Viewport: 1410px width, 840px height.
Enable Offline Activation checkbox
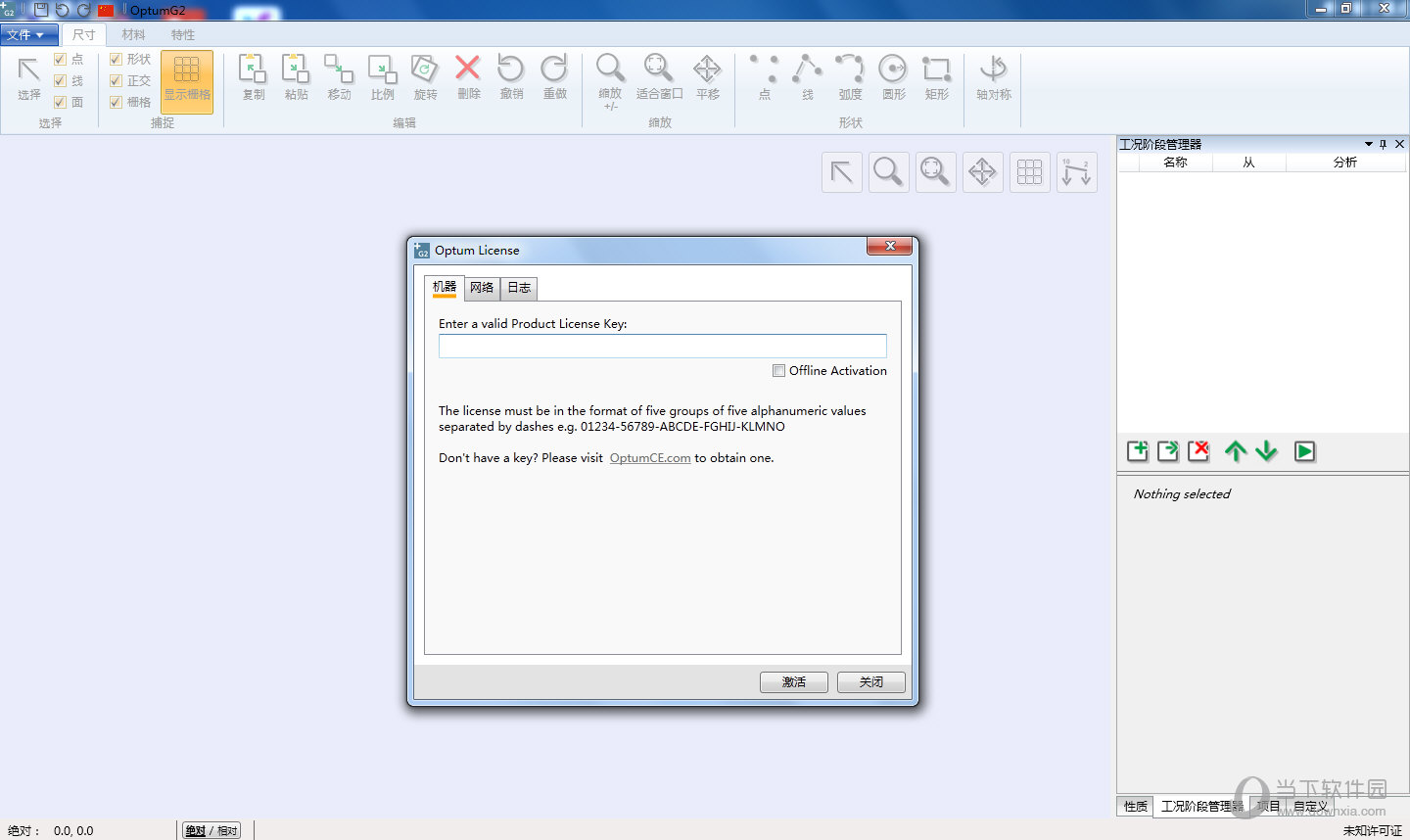778,371
